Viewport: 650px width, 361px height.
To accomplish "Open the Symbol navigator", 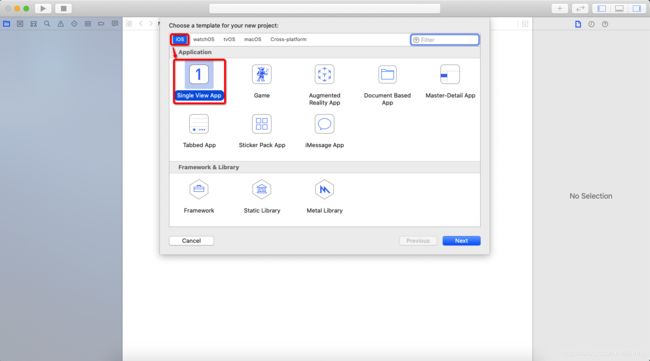I will click(34, 24).
